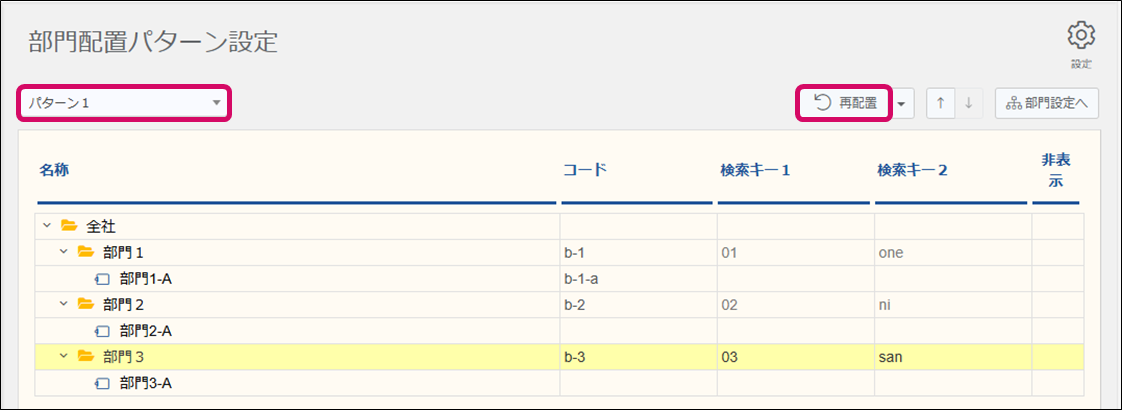
Task: Click the 検索キー1 cell showing 02
Action: [x=729, y=304]
